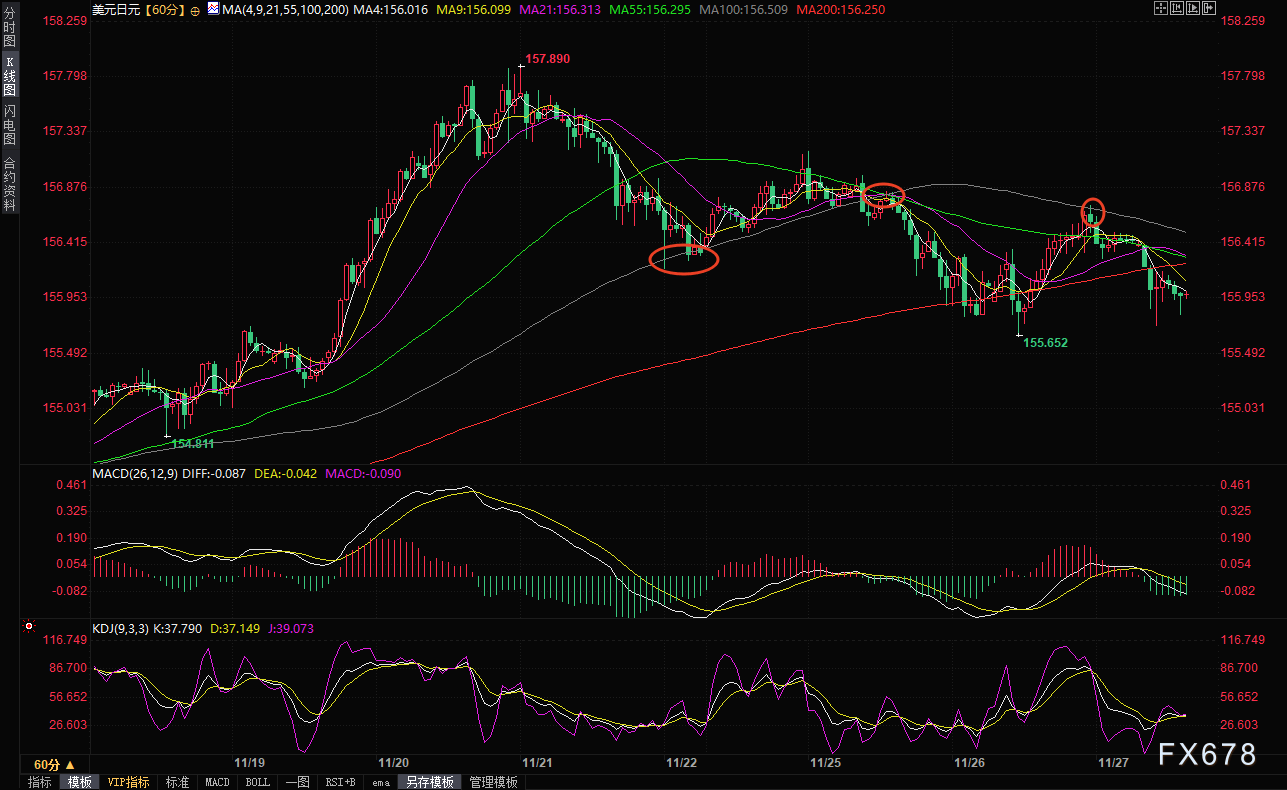Apply the RSI+B template
Viewport: 1287px width, 790px height.
tap(340, 782)
